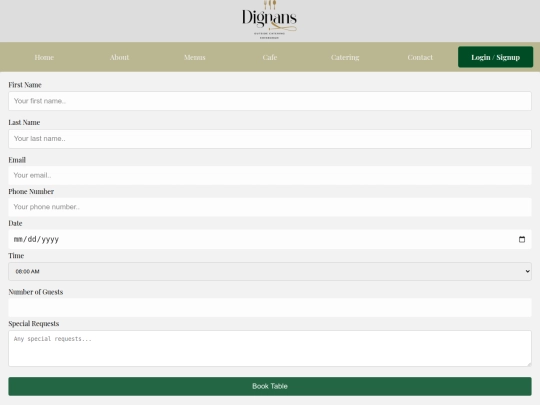Open the About page
Image resolution: width=540 pixels, height=405 pixels.
[x=119, y=57]
